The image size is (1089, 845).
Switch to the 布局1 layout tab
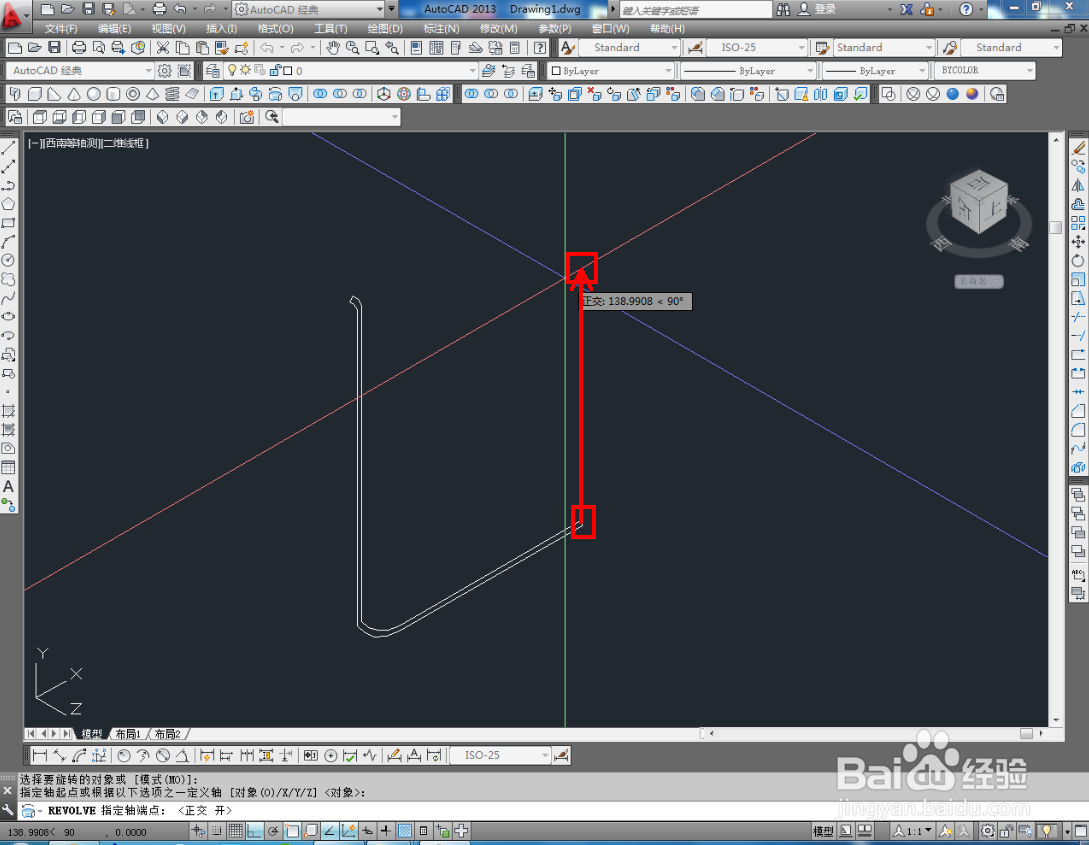click(x=128, y=734)
